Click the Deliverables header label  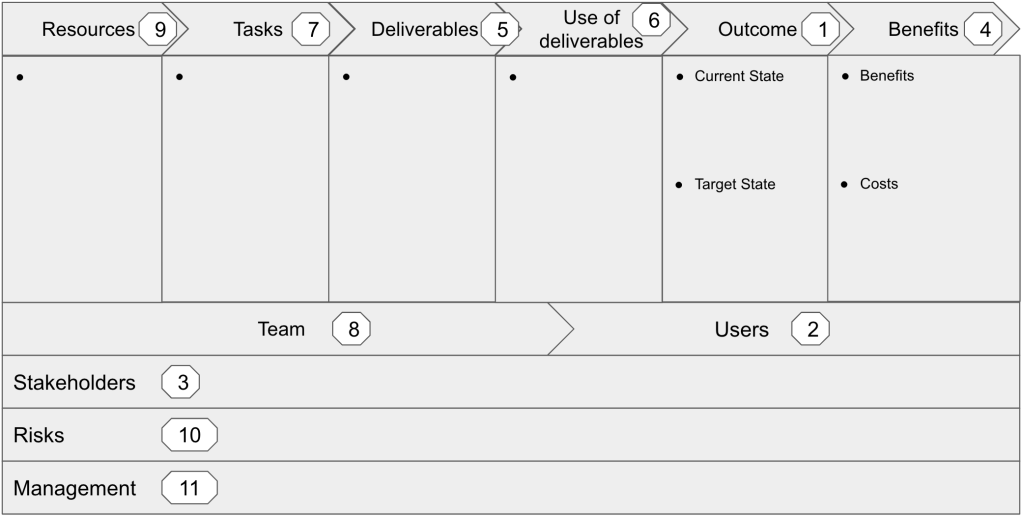click(x=424, y=30)
